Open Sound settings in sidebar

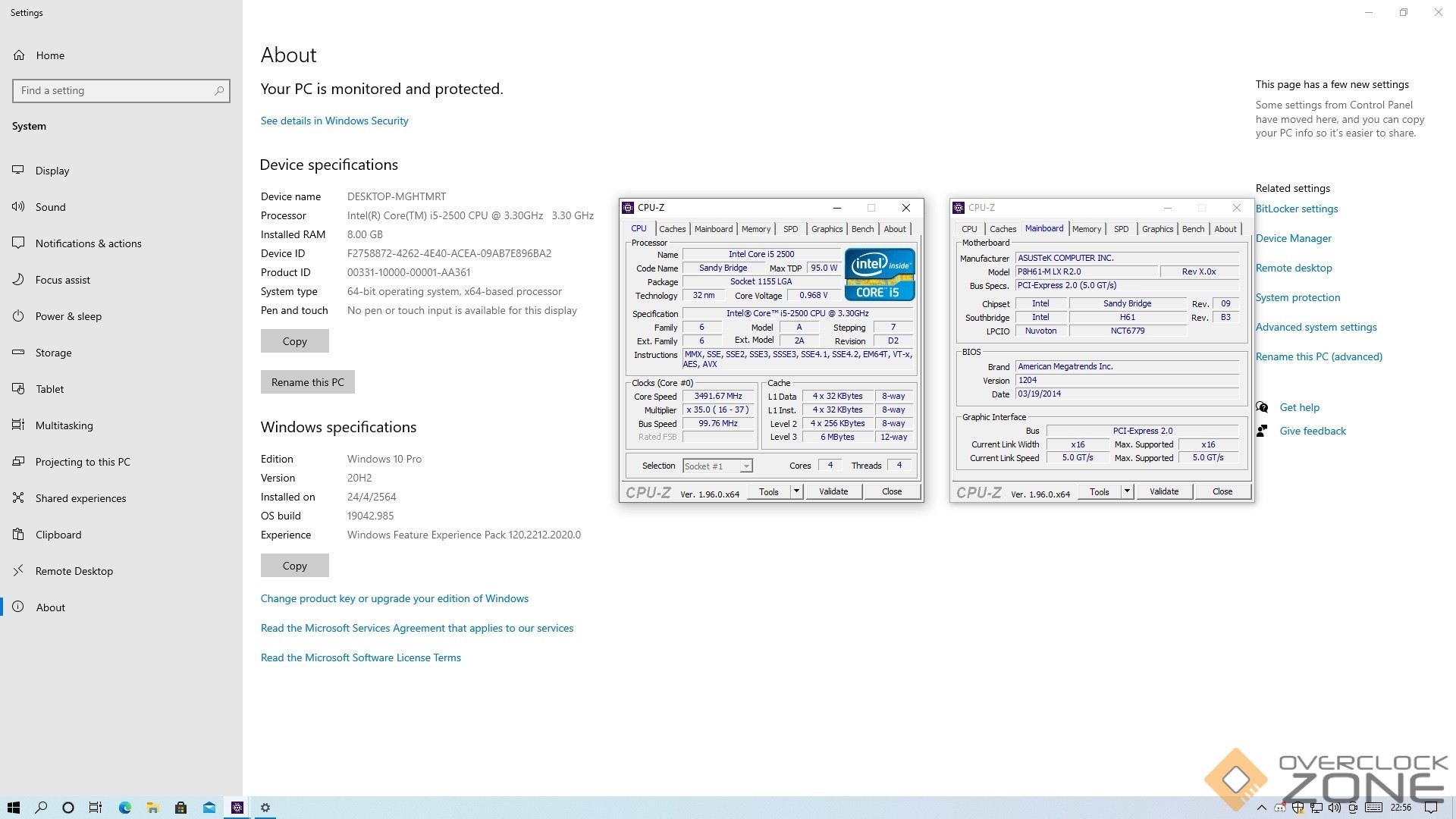(x=50, y=207)
